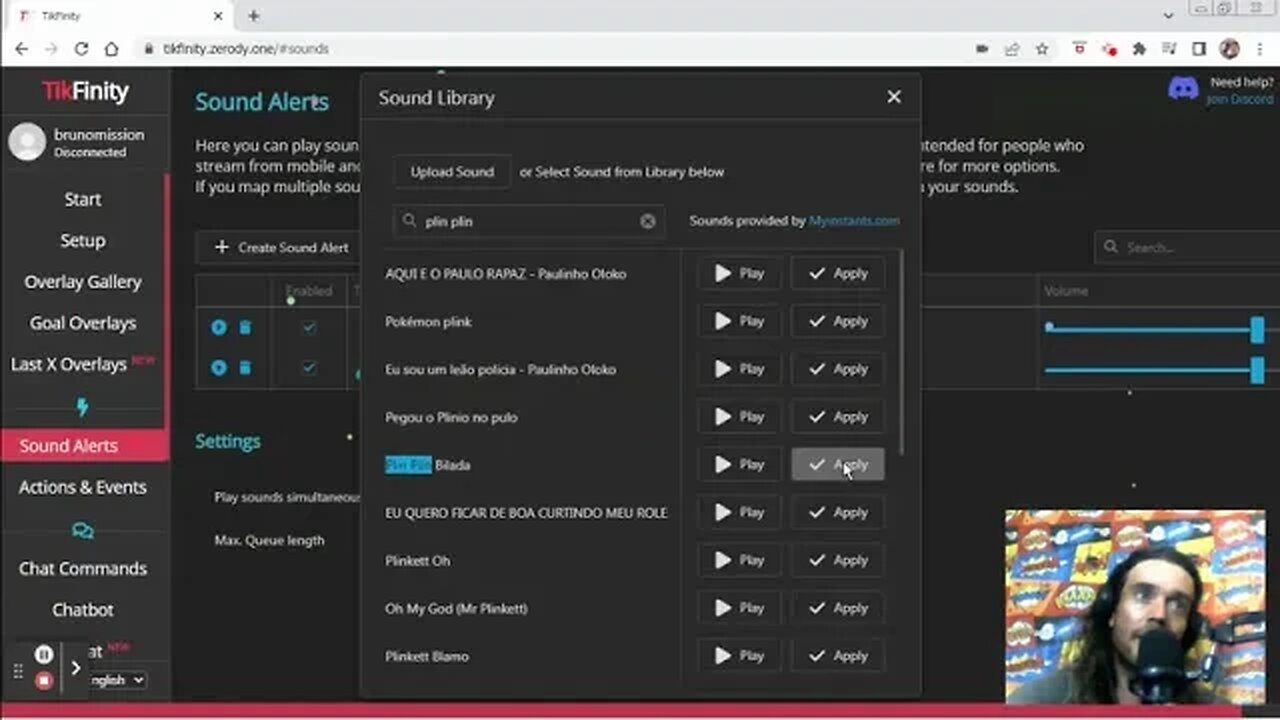
Task: Play the second sound alert in table
Action: (219, 368)
